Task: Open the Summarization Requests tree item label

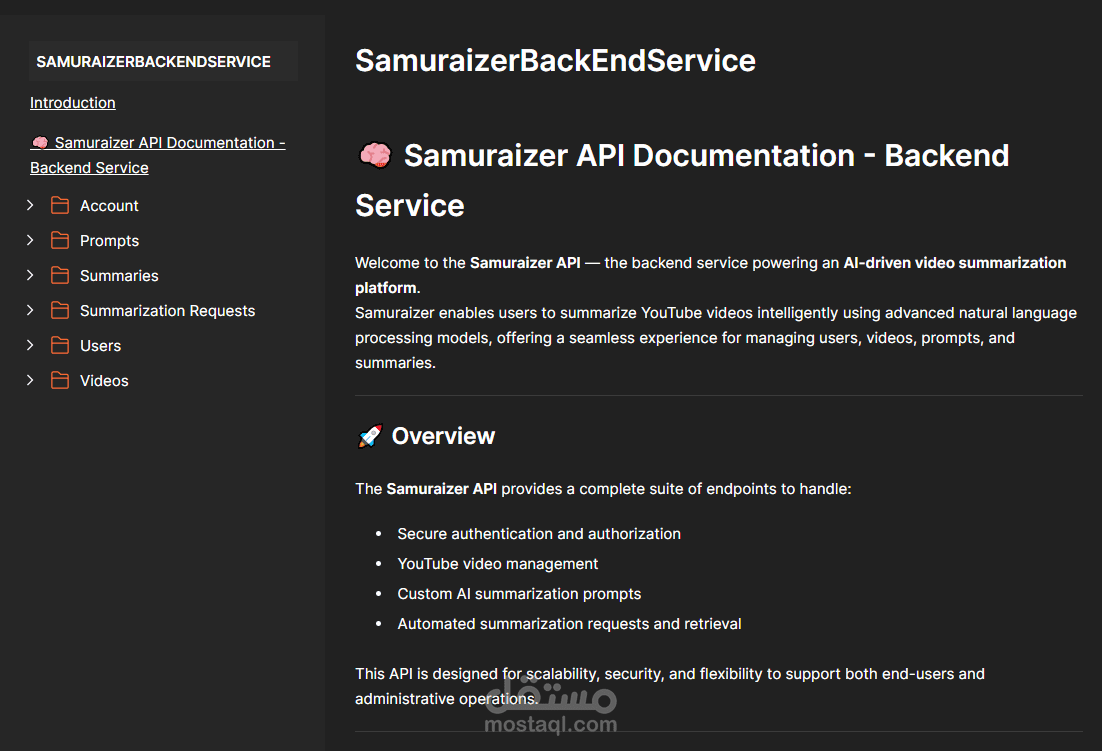Action: (167, 311)
